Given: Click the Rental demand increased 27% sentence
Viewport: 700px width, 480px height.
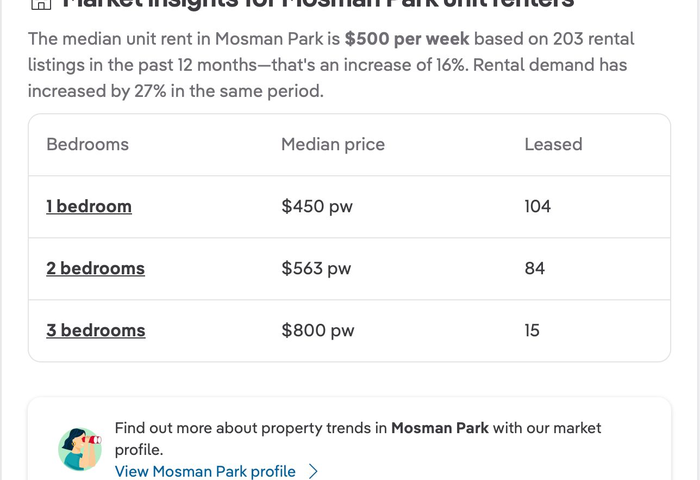Looking at the screenshot, I should click(327, 78).
